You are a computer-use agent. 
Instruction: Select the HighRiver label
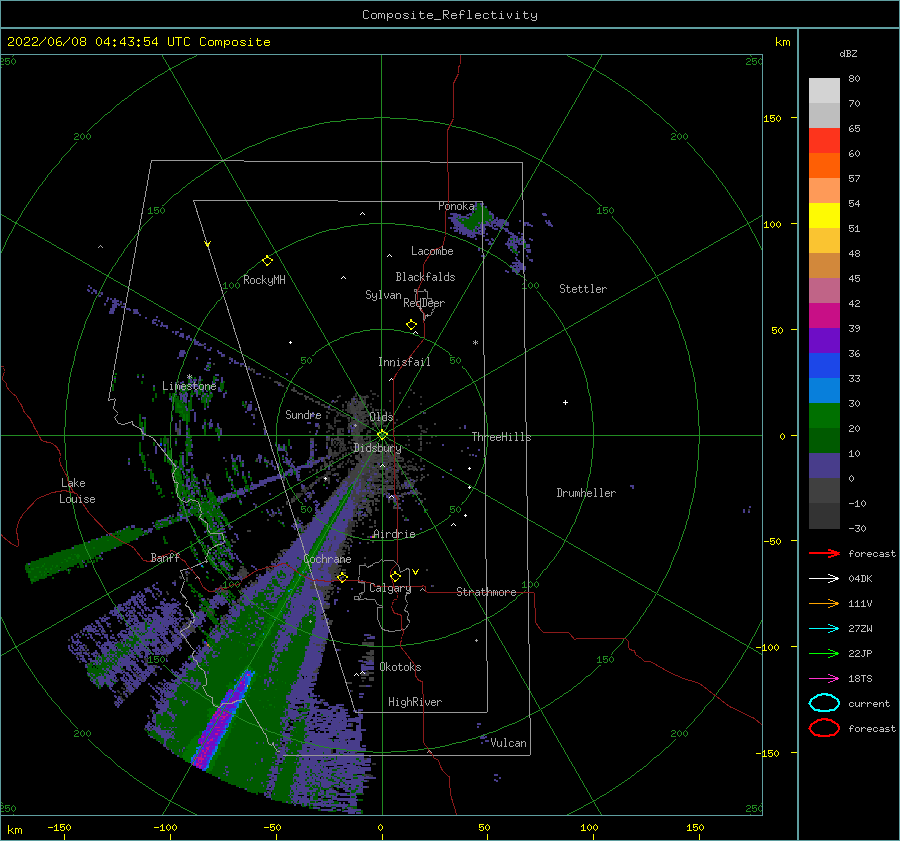point(415,702)
